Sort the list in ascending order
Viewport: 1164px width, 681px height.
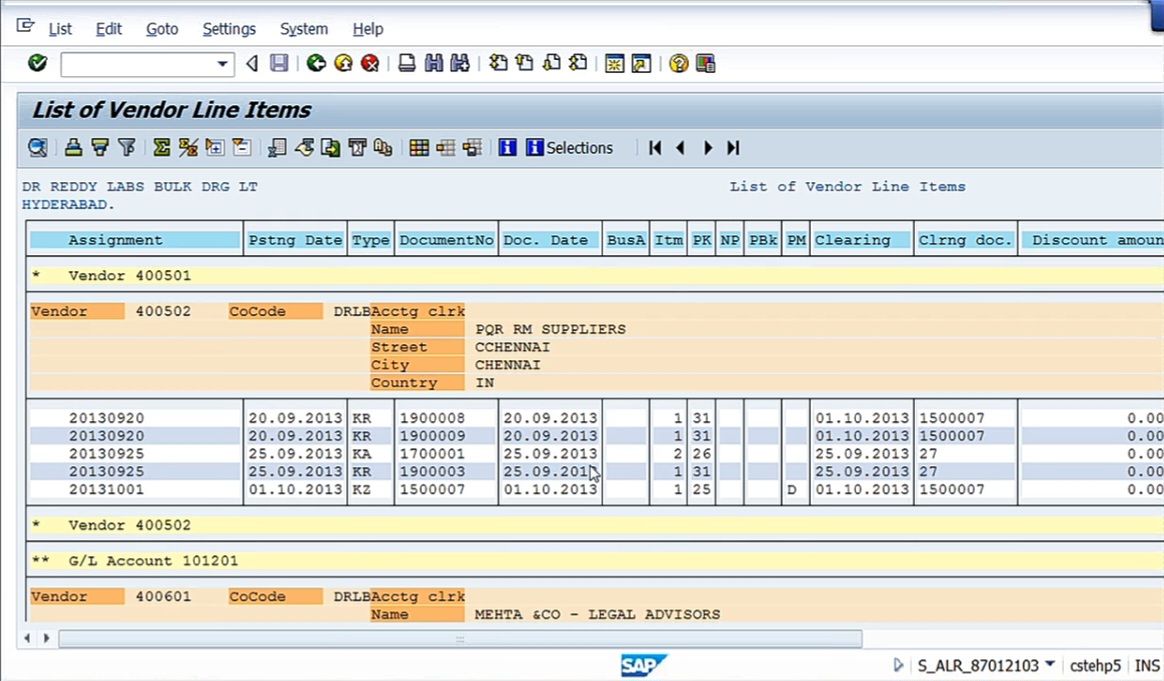tap(73, 148)
